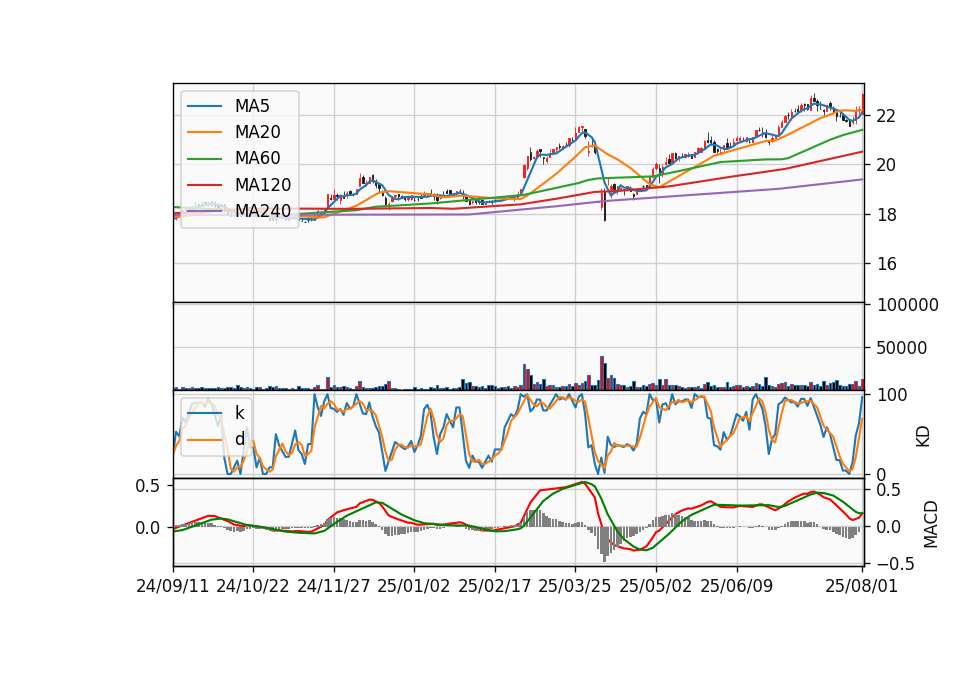
Task: Click the k legend label in KD panel
Action: [239, 413]
